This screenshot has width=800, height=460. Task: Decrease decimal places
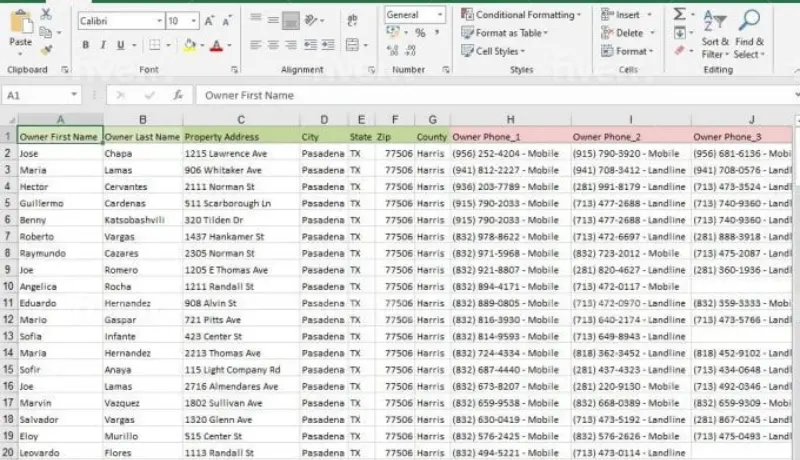[411, 50]
